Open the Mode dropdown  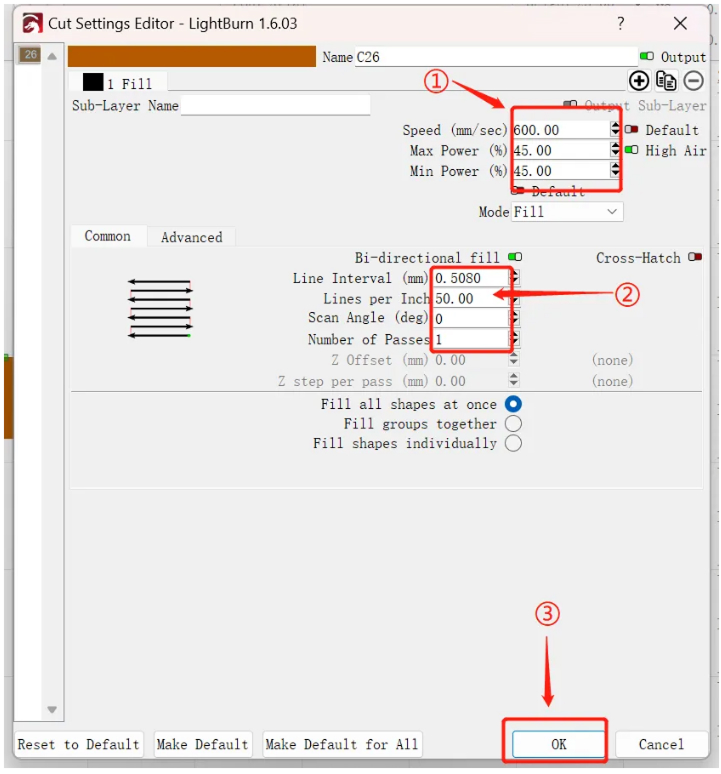click(567, 212)
